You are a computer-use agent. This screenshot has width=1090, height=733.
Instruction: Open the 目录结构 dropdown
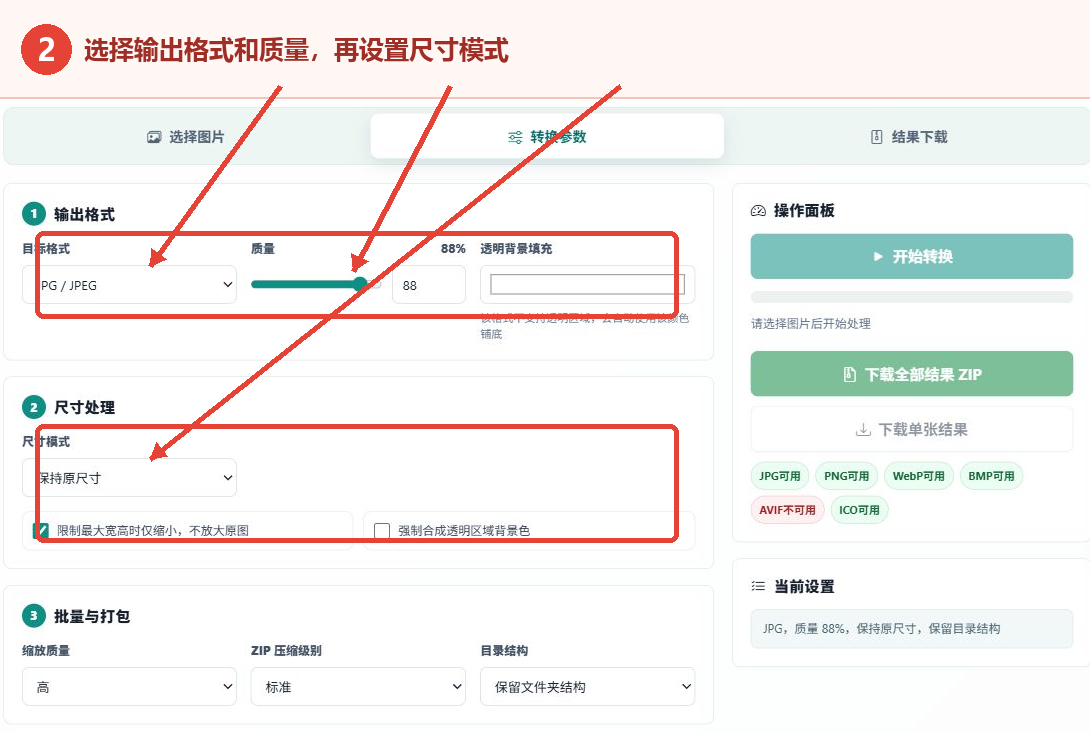(587, 687)
